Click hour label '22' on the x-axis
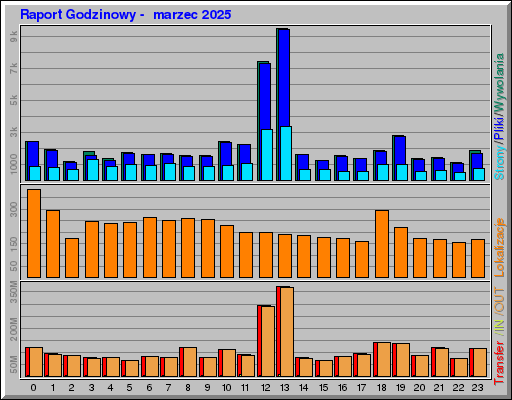Image resolution: width=512 pixels, height=400 pixels. (x=458, y=388)
